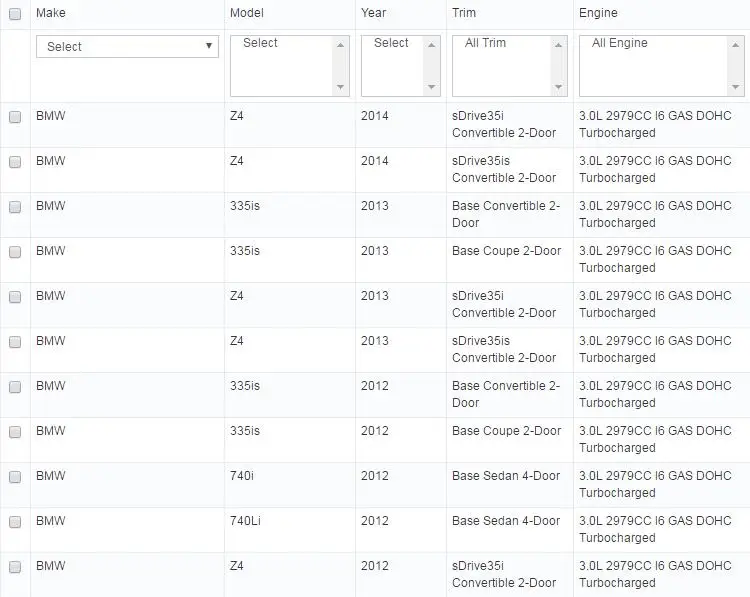This screenshot has height=597, width=750.
Task: Click Model listbox scroll-up arrow
Action: 341,45
